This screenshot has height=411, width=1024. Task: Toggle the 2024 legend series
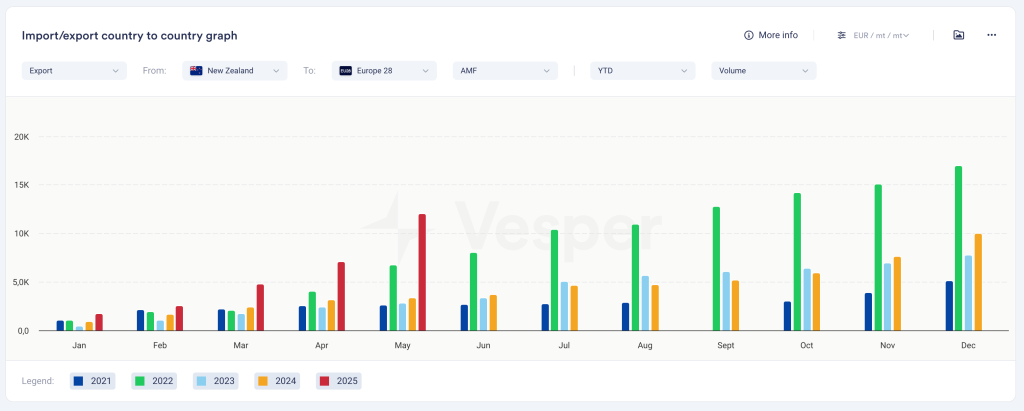(x=276, y=381)
